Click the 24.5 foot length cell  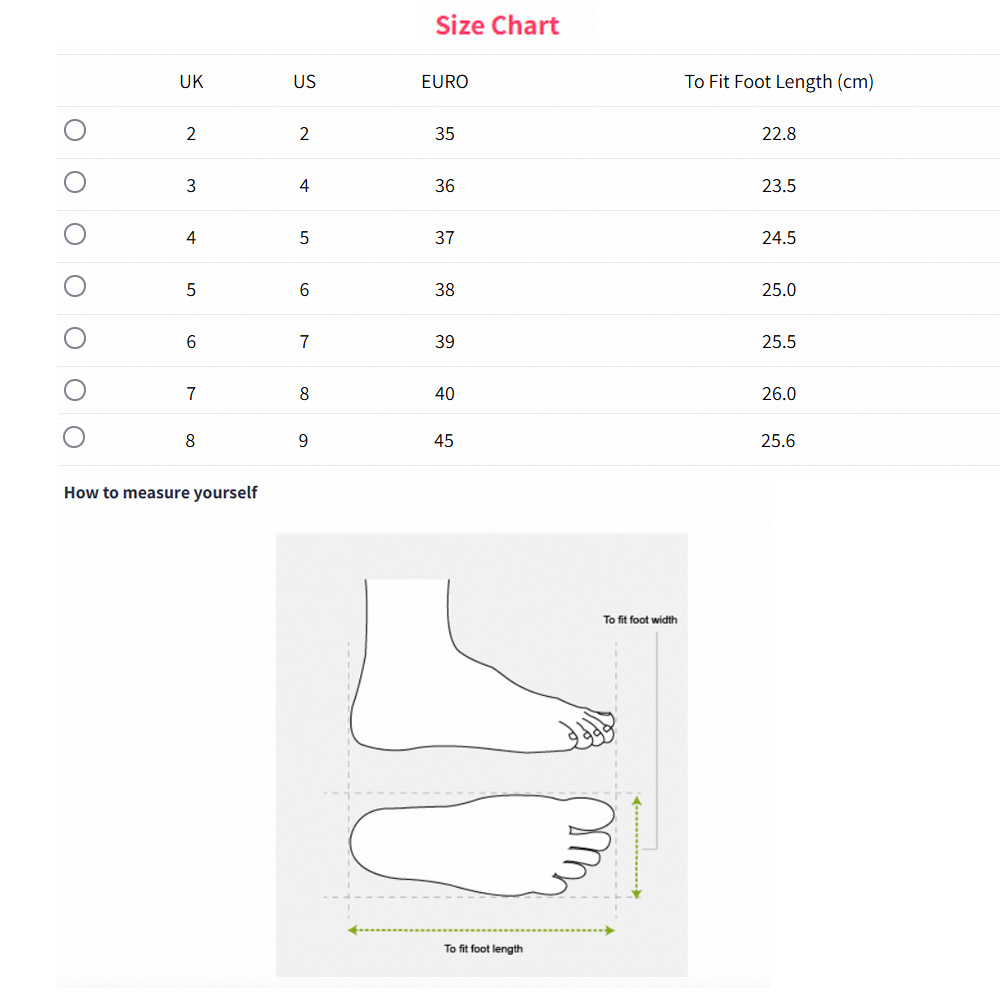pos(779,238)
